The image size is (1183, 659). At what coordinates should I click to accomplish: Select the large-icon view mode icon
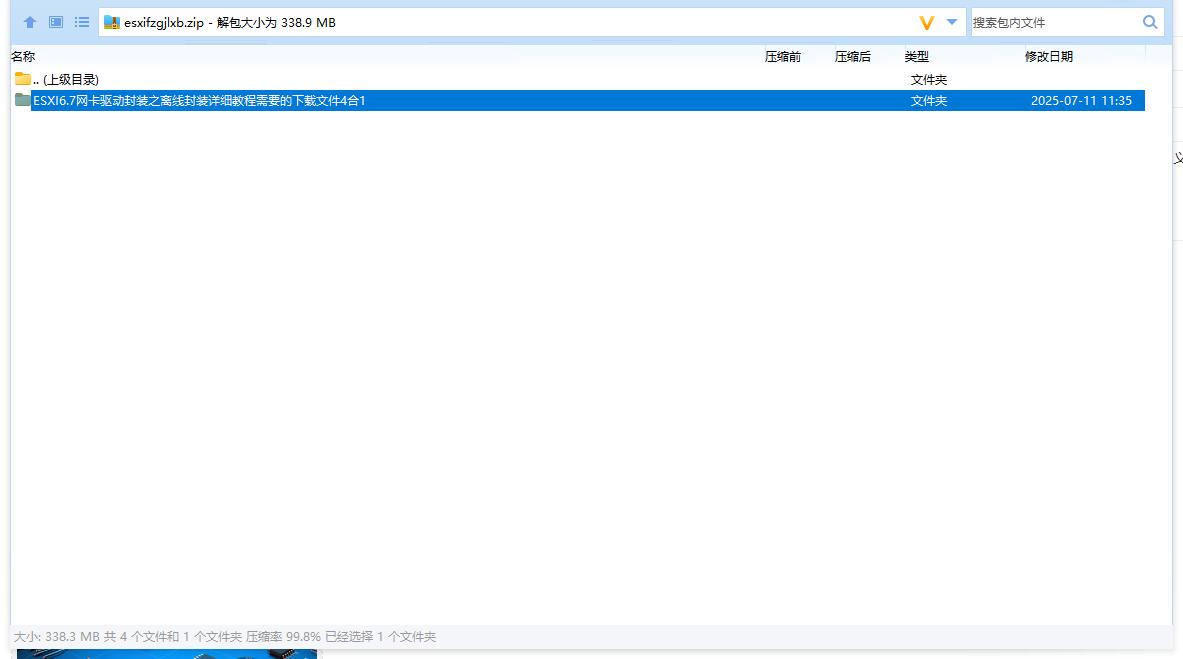[55, 21]
